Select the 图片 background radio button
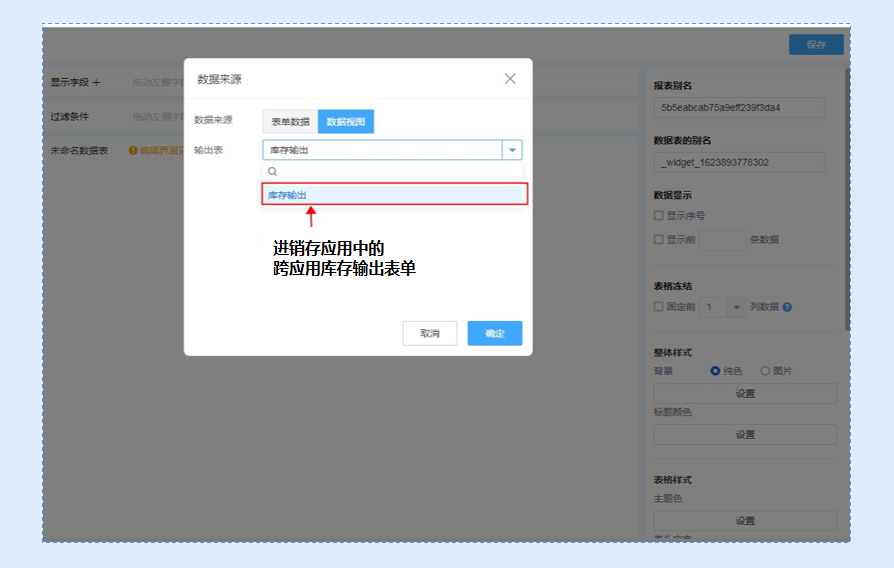Image resolution: width=894 pixels, height=568 pixels. (765, 371)
